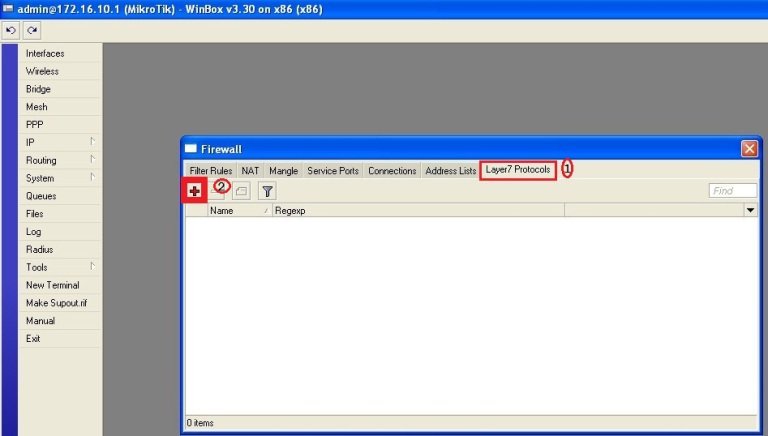Open Manual from the sidebar menu
Viewport: 768px width, 436px height.
point(60,320)
